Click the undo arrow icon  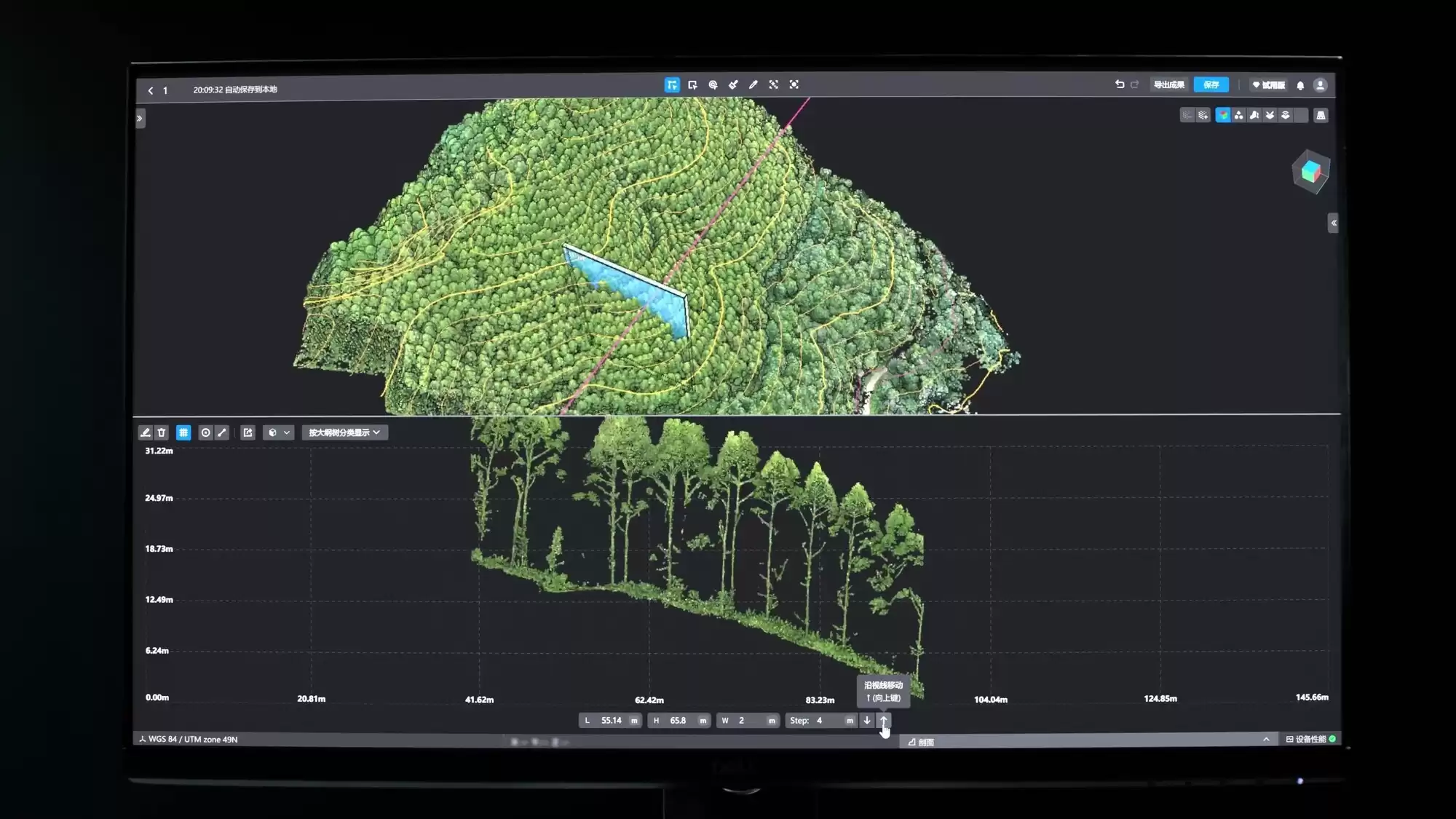click(1120, 84)
